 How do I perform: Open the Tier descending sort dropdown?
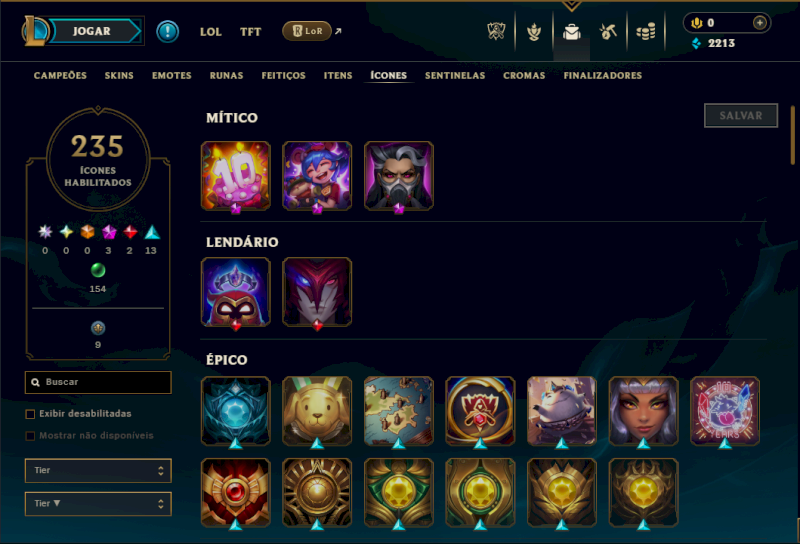click(98, 504)
